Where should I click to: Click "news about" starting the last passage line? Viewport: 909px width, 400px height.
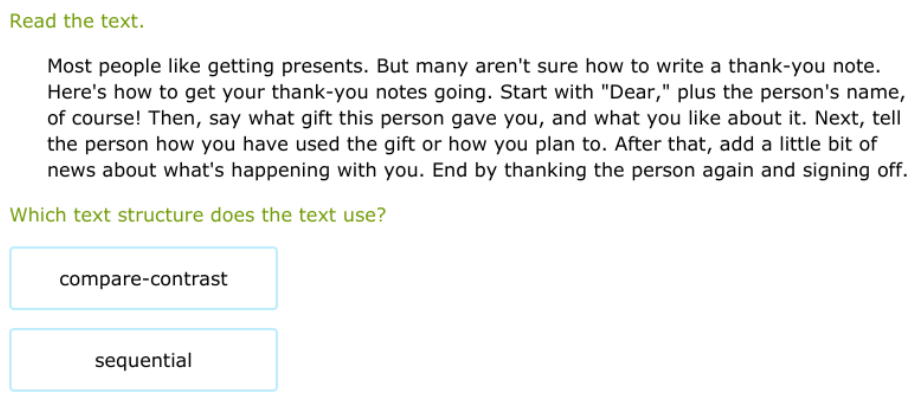pyautogui.click(x=92, y=170)
